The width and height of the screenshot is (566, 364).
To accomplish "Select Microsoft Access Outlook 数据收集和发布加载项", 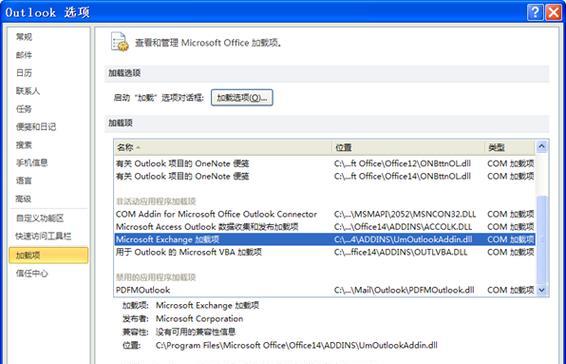I will pyautogui.click(x=325, y=227).
